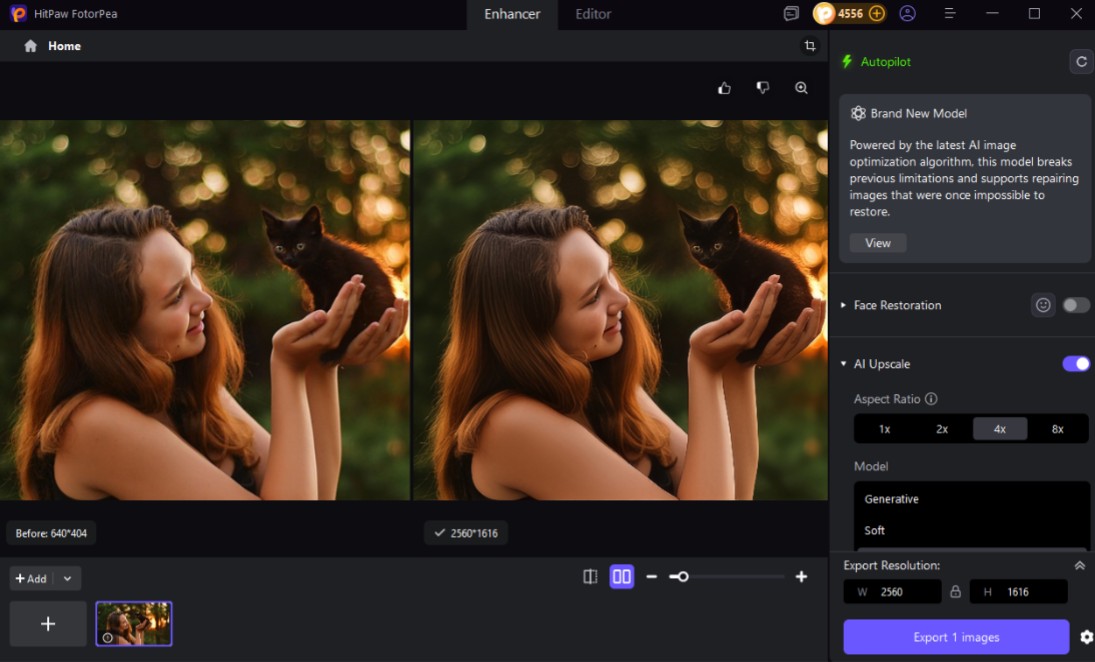The image size is (1095, 662).
Task: Give a thumbs down rating
Action: tap(763, 88)
